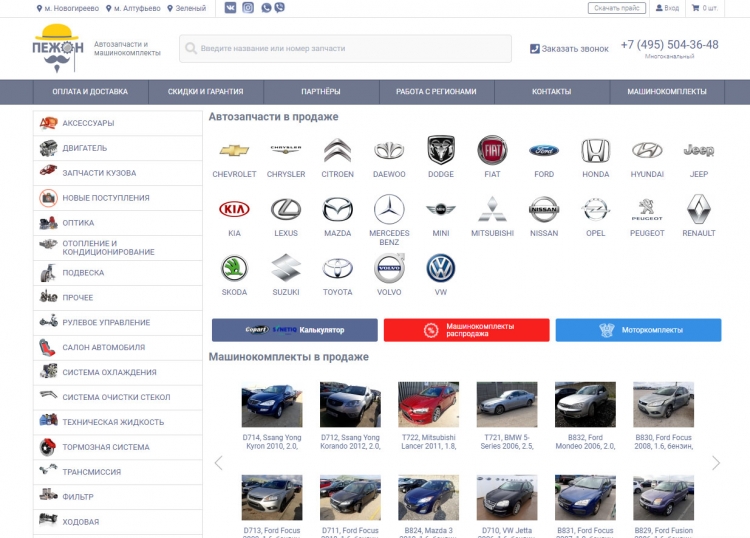Screen dimensions: 750x538
Task: Select the Dodge brand logo
Action: (441, 150)
